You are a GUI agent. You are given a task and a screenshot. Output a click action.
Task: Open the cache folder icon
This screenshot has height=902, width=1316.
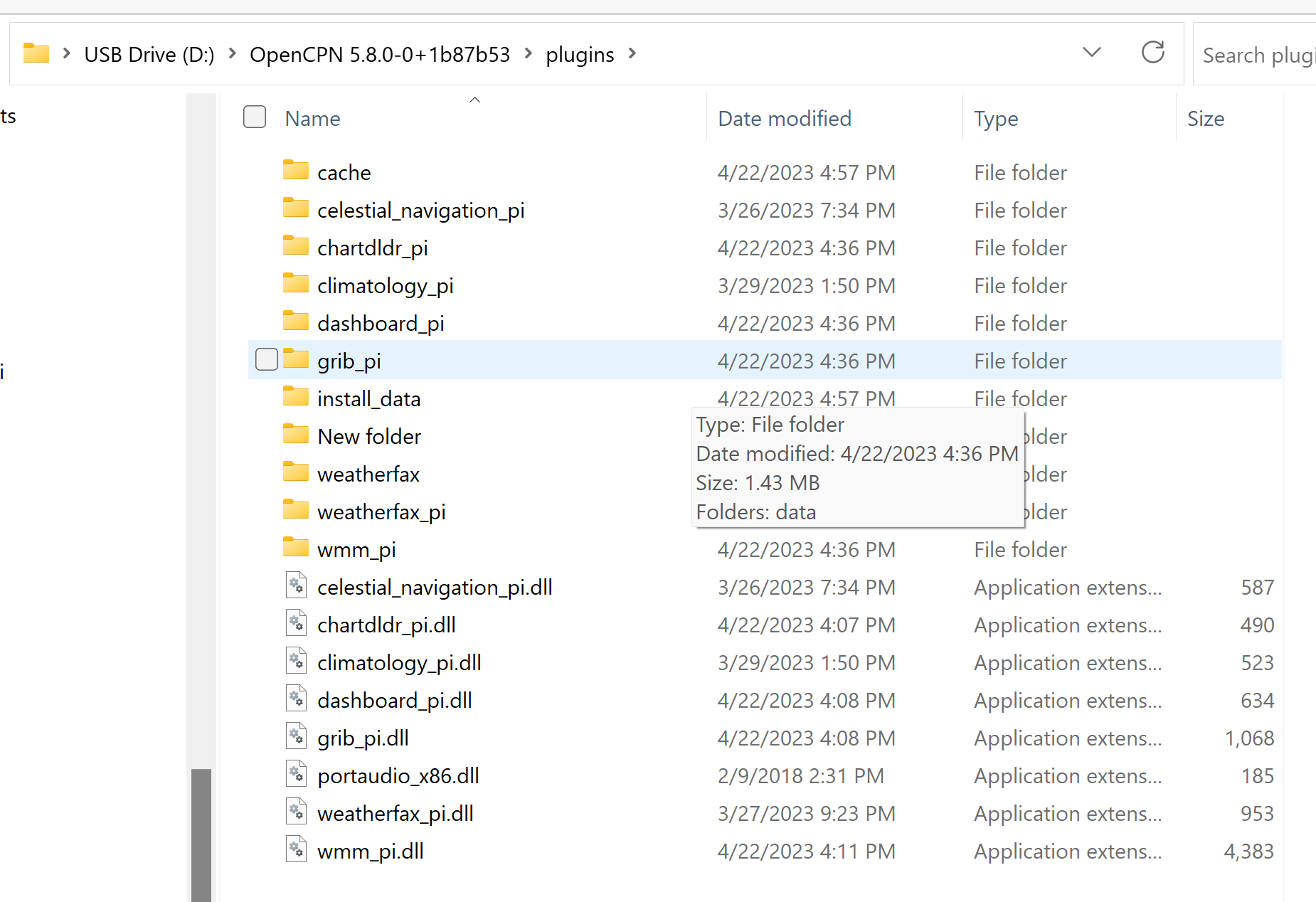click(x=295, y=171)
